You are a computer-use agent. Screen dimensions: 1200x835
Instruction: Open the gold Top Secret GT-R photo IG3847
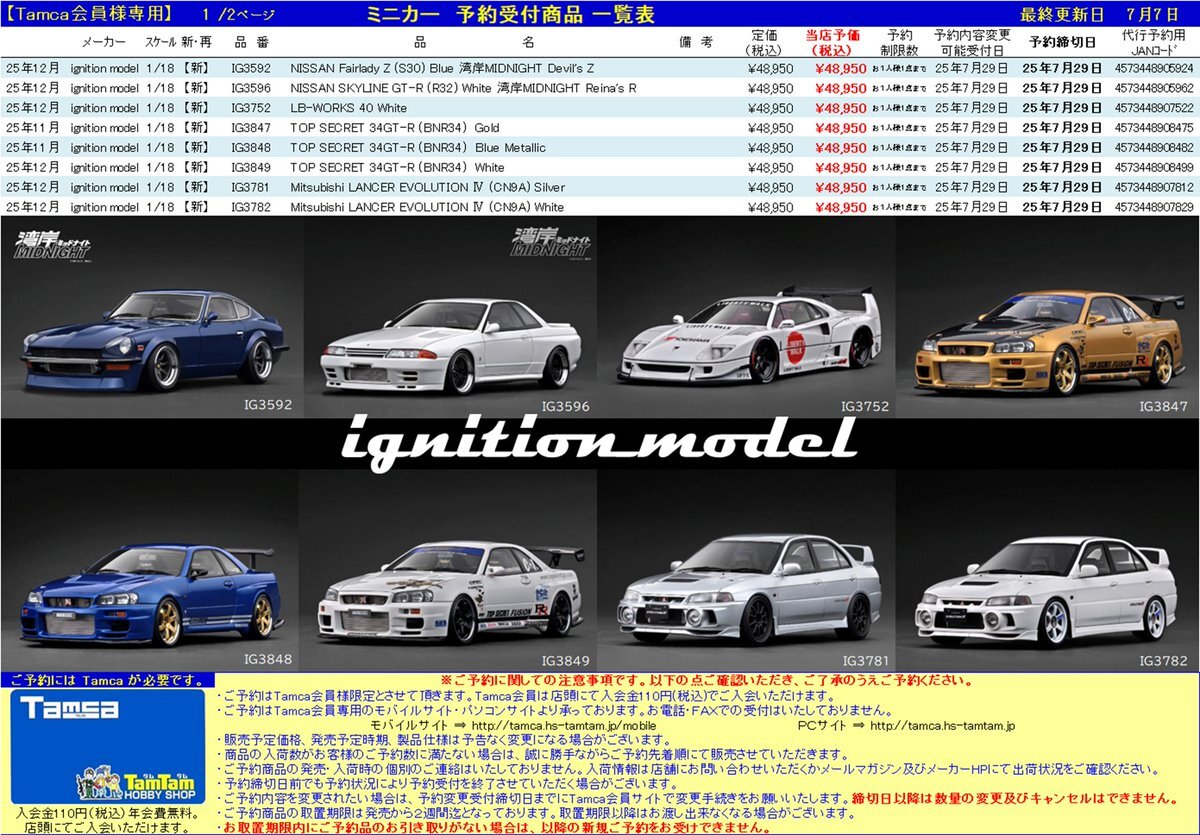point(1047,316)
